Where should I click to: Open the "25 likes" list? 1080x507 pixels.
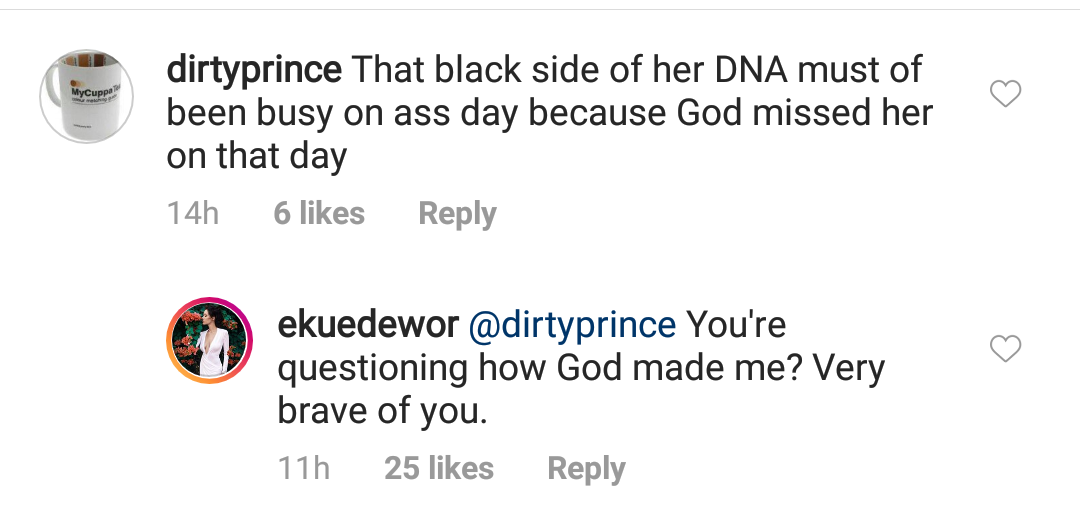[x=439, y=468]
